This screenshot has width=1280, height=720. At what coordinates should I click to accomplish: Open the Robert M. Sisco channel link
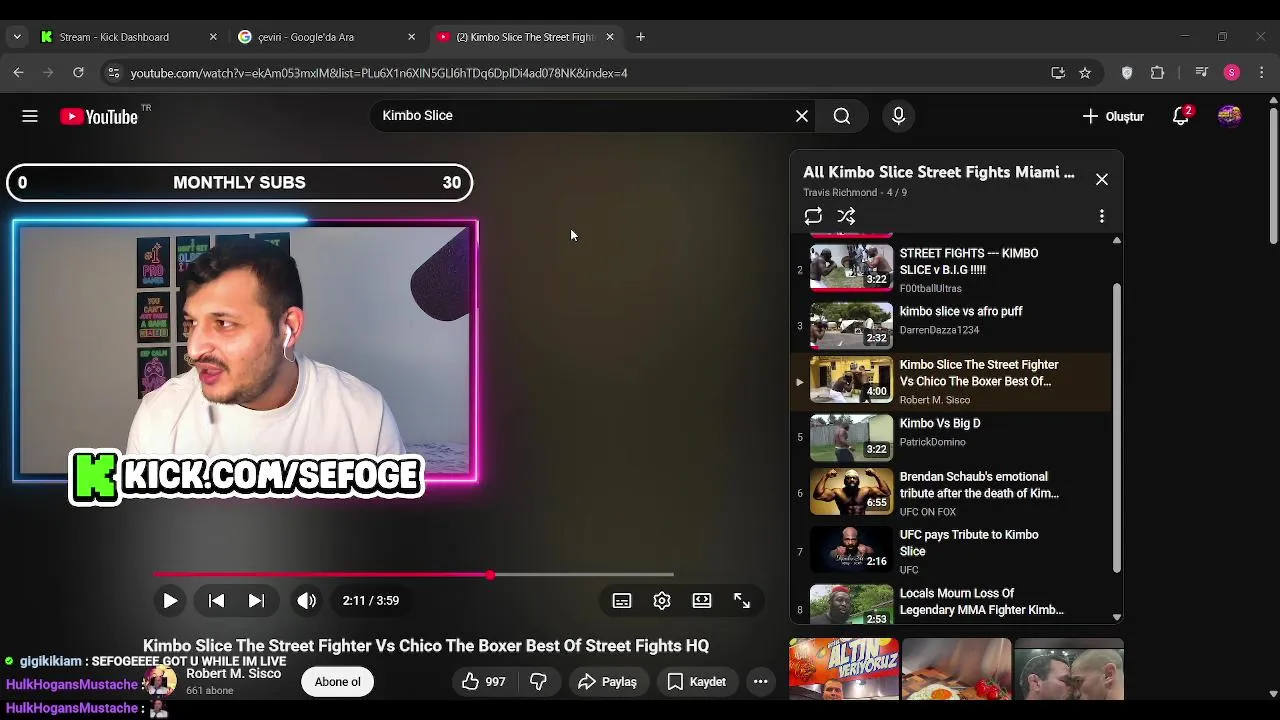(x=233, y=674)
